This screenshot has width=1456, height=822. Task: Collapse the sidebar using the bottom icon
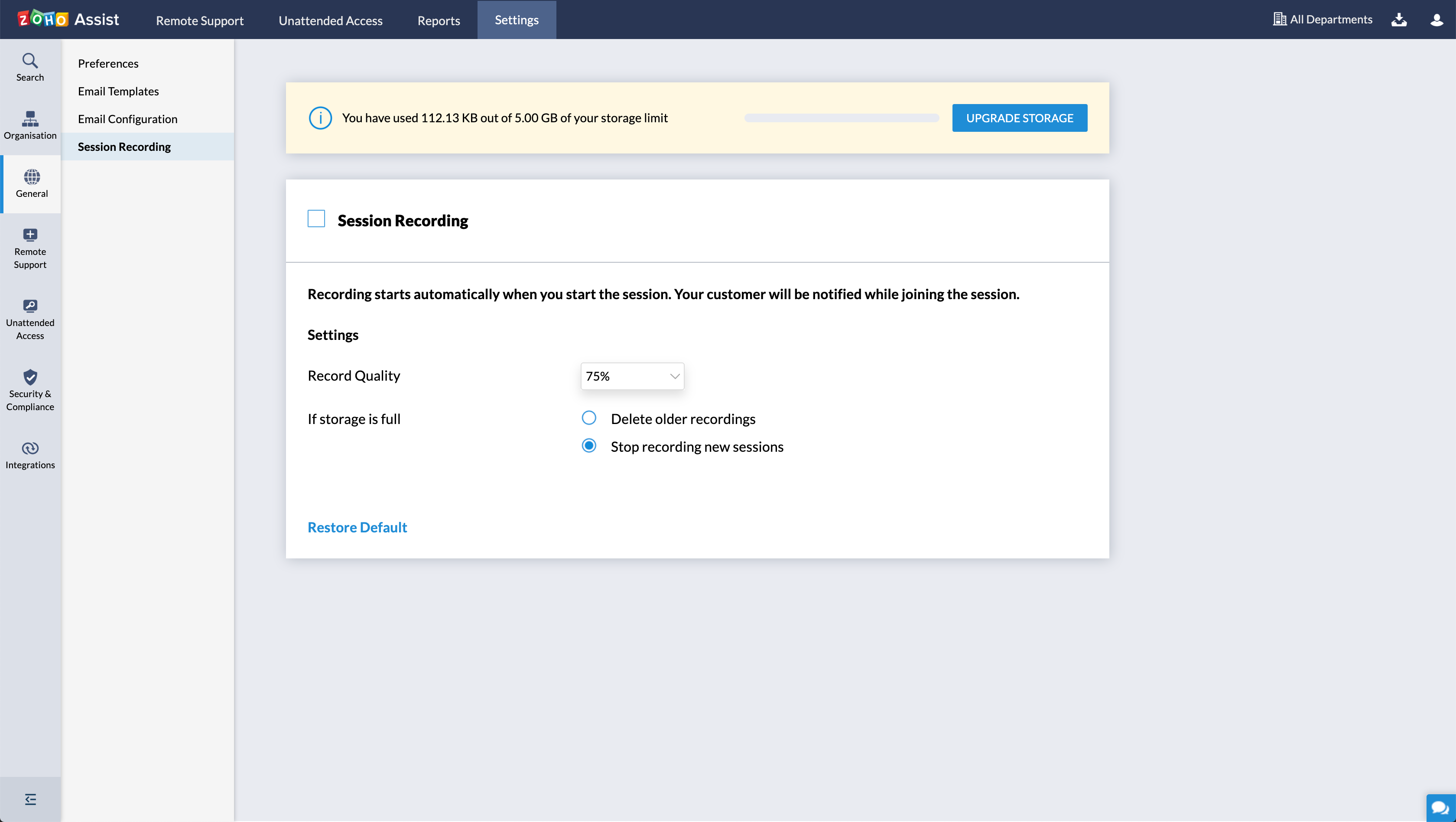coord(30,799)
